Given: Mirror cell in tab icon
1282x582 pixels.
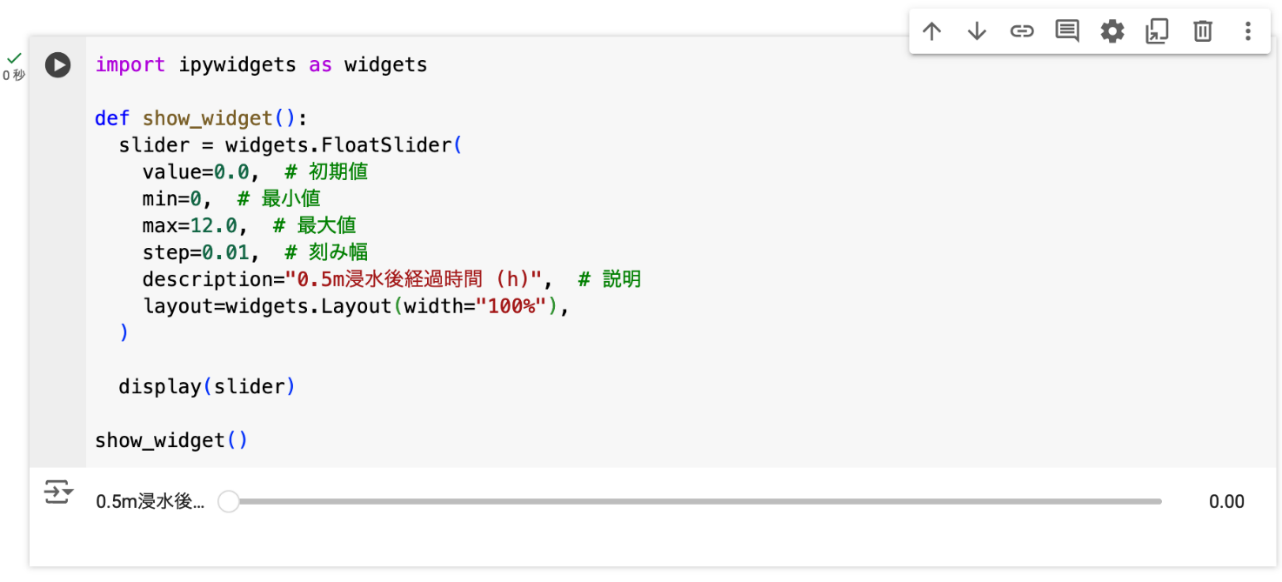Looking at the screenshot, I should (x=1157, y=32).
